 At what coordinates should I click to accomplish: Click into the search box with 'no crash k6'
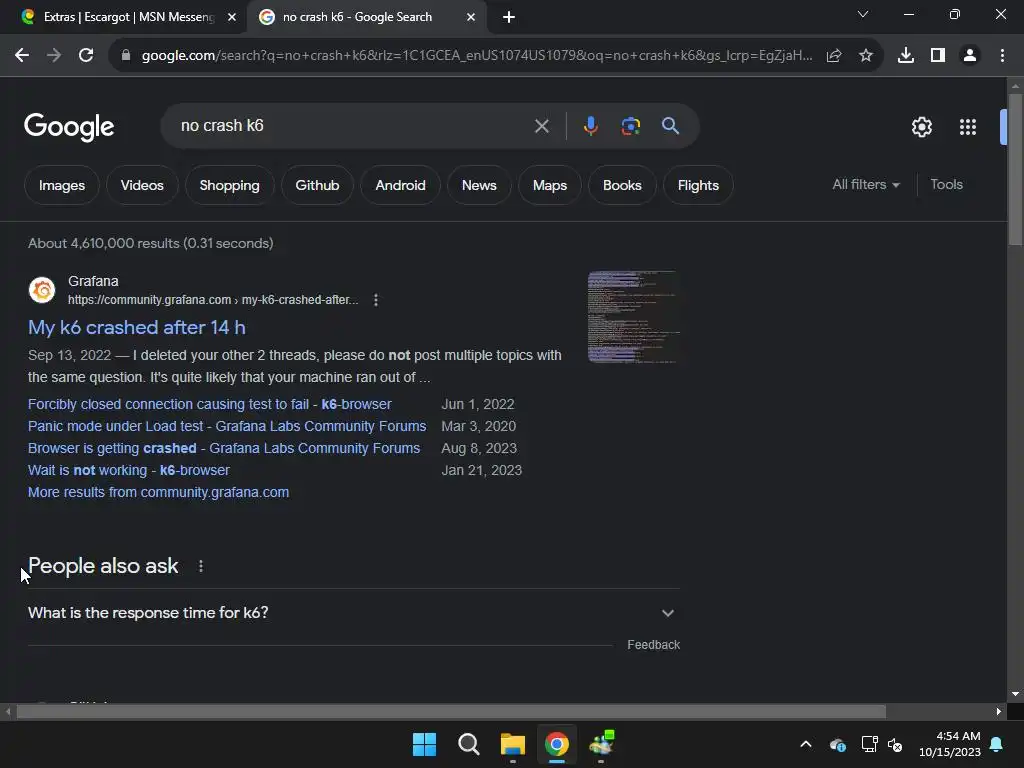coord(353,126)
